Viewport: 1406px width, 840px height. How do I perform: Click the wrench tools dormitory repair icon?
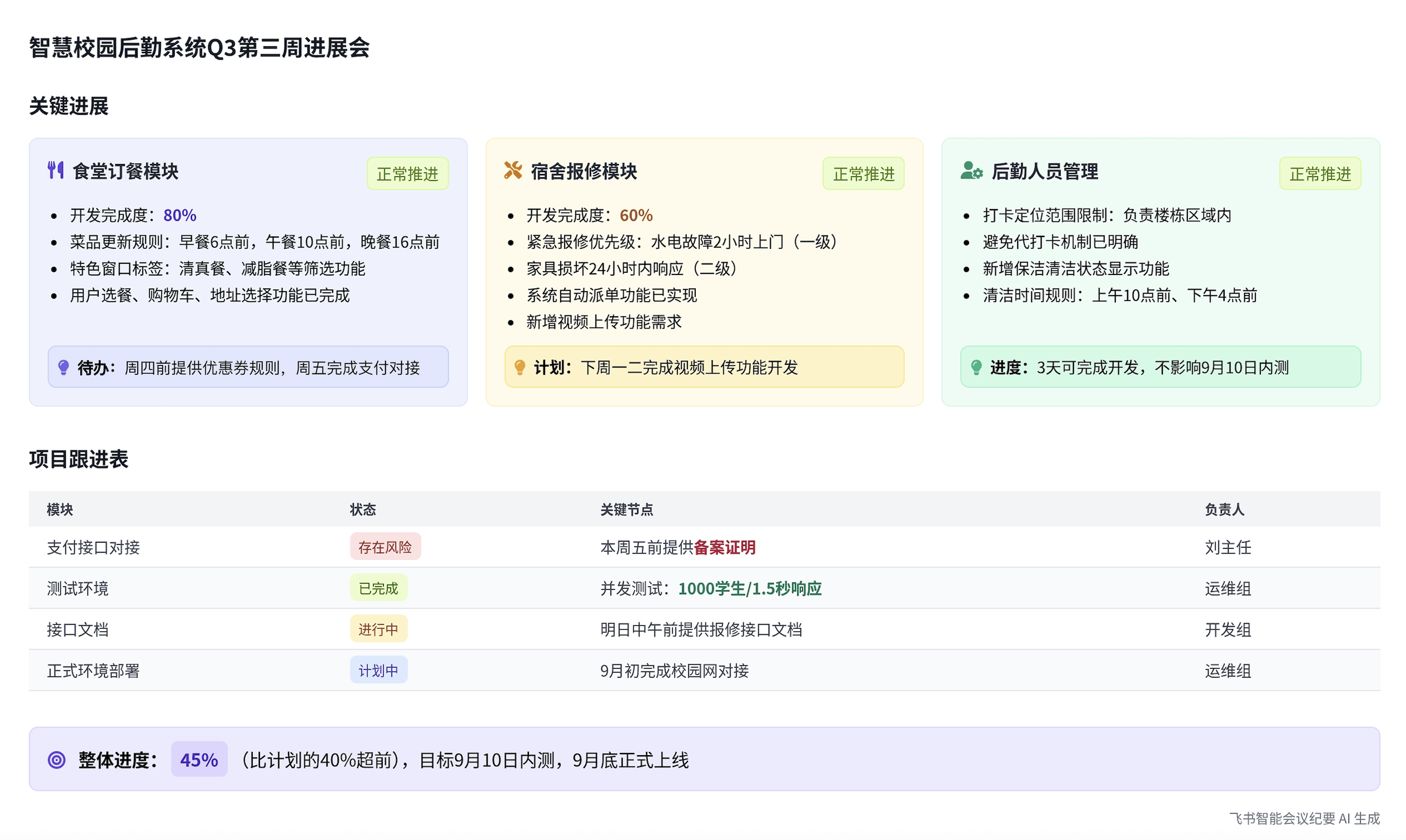click(x=513, y=170)
